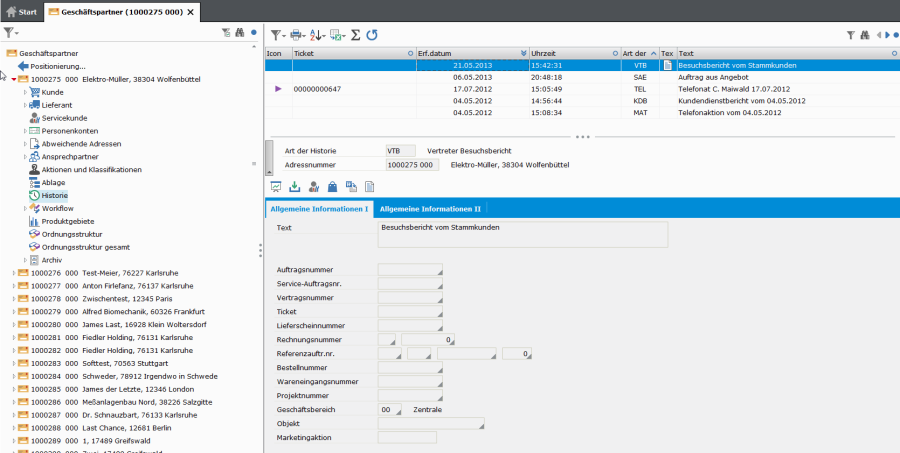Screen dimensions: 900x453
Task: Close the Geschäftspartner (1000275 000) tab
Action: click(191, 12)
